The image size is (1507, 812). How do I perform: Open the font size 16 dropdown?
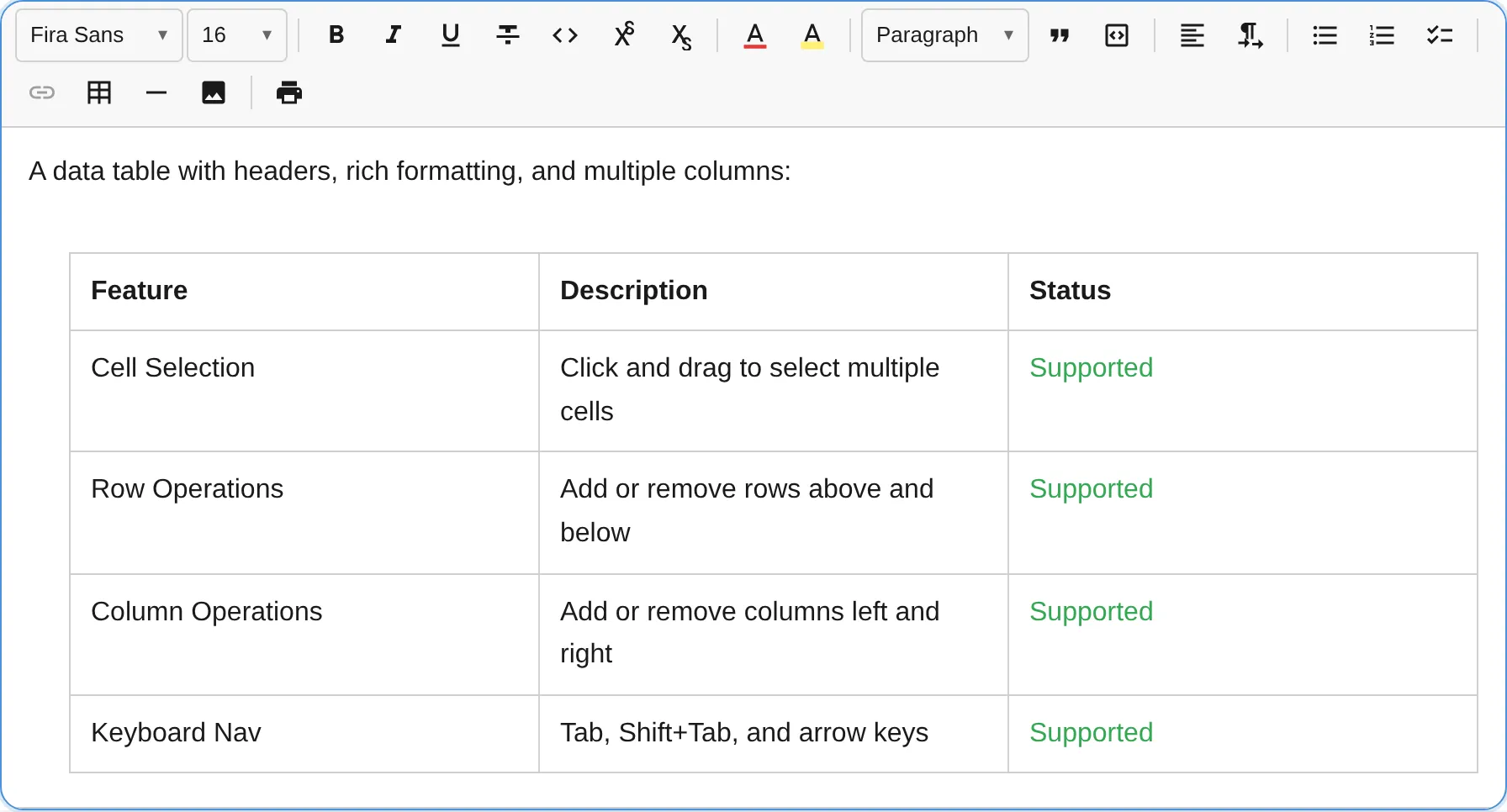(236, 35)
